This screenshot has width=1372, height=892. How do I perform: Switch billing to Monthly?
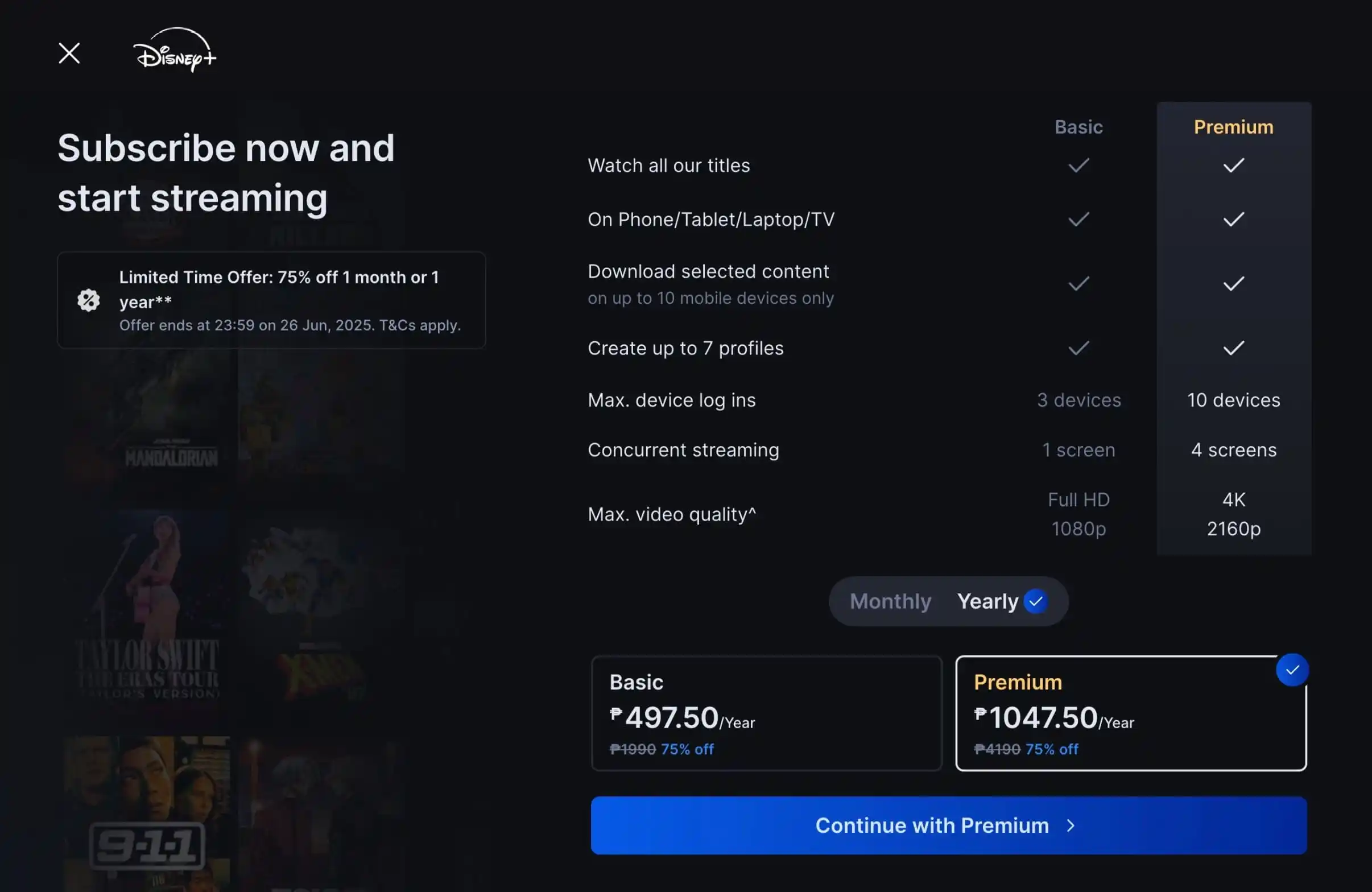tap(890, 601)
